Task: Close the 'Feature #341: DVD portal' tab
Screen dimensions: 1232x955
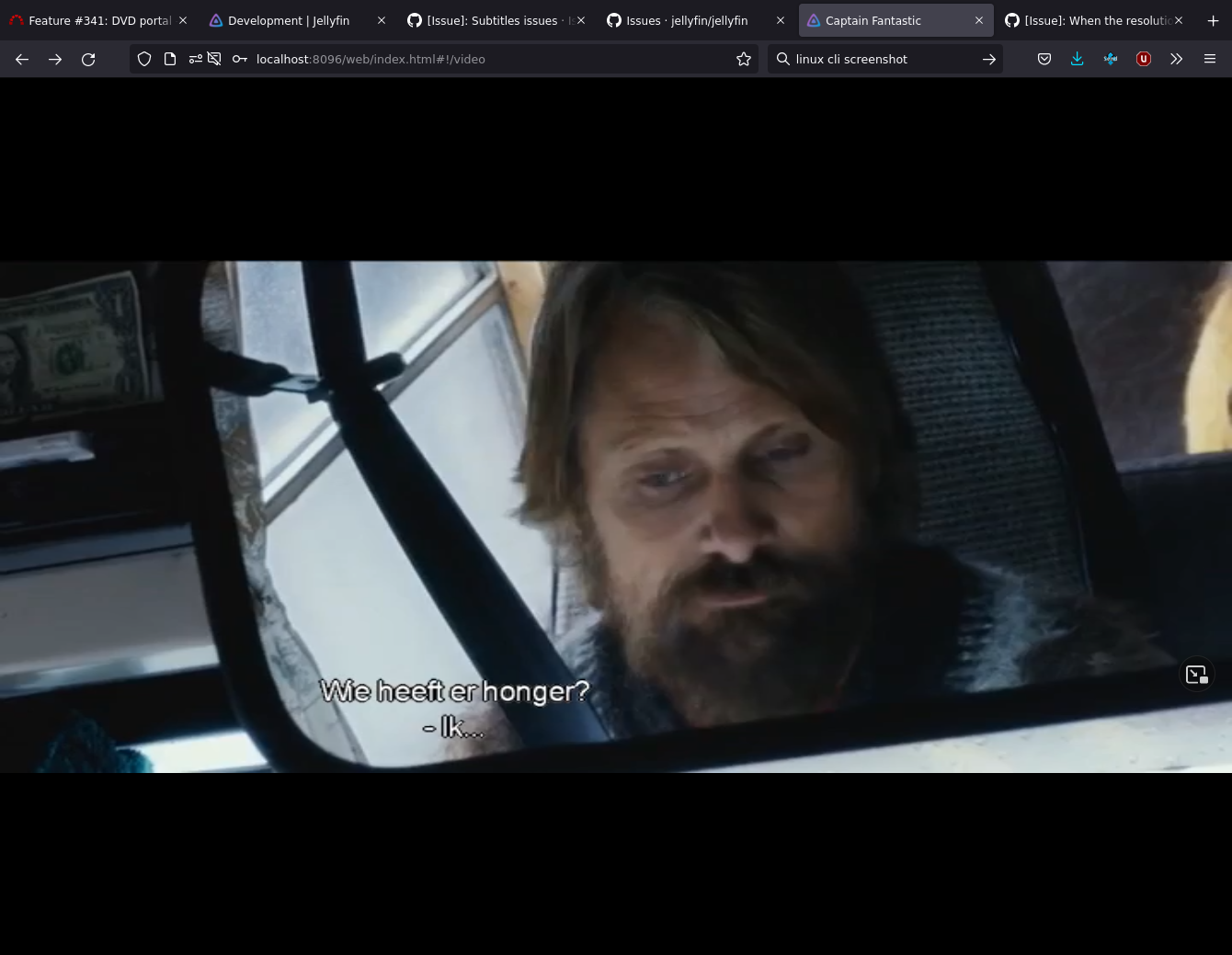Action: [x=183, y=20]
